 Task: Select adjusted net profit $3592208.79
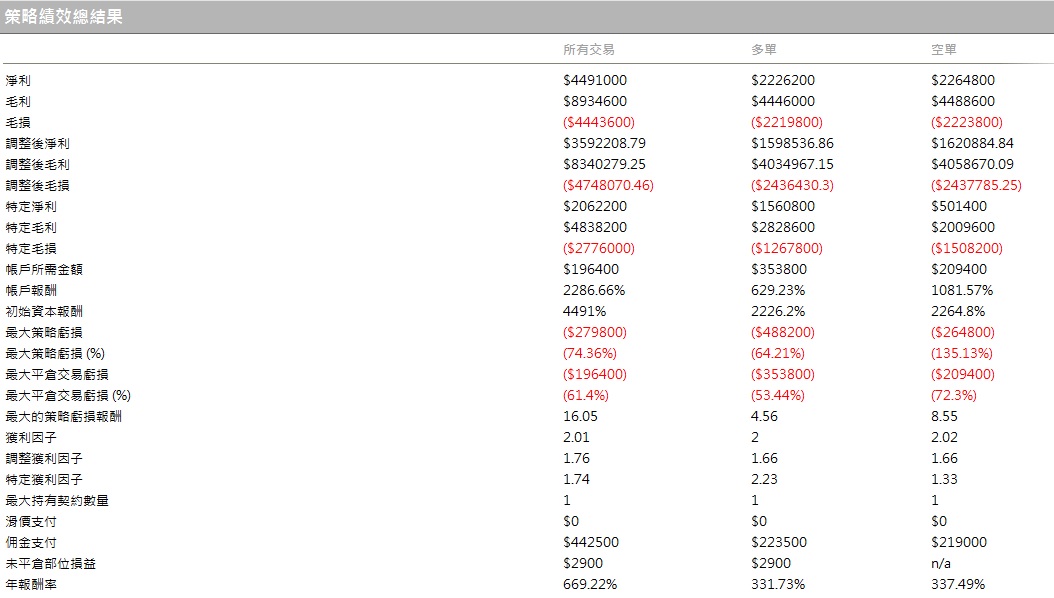point(604,144)
